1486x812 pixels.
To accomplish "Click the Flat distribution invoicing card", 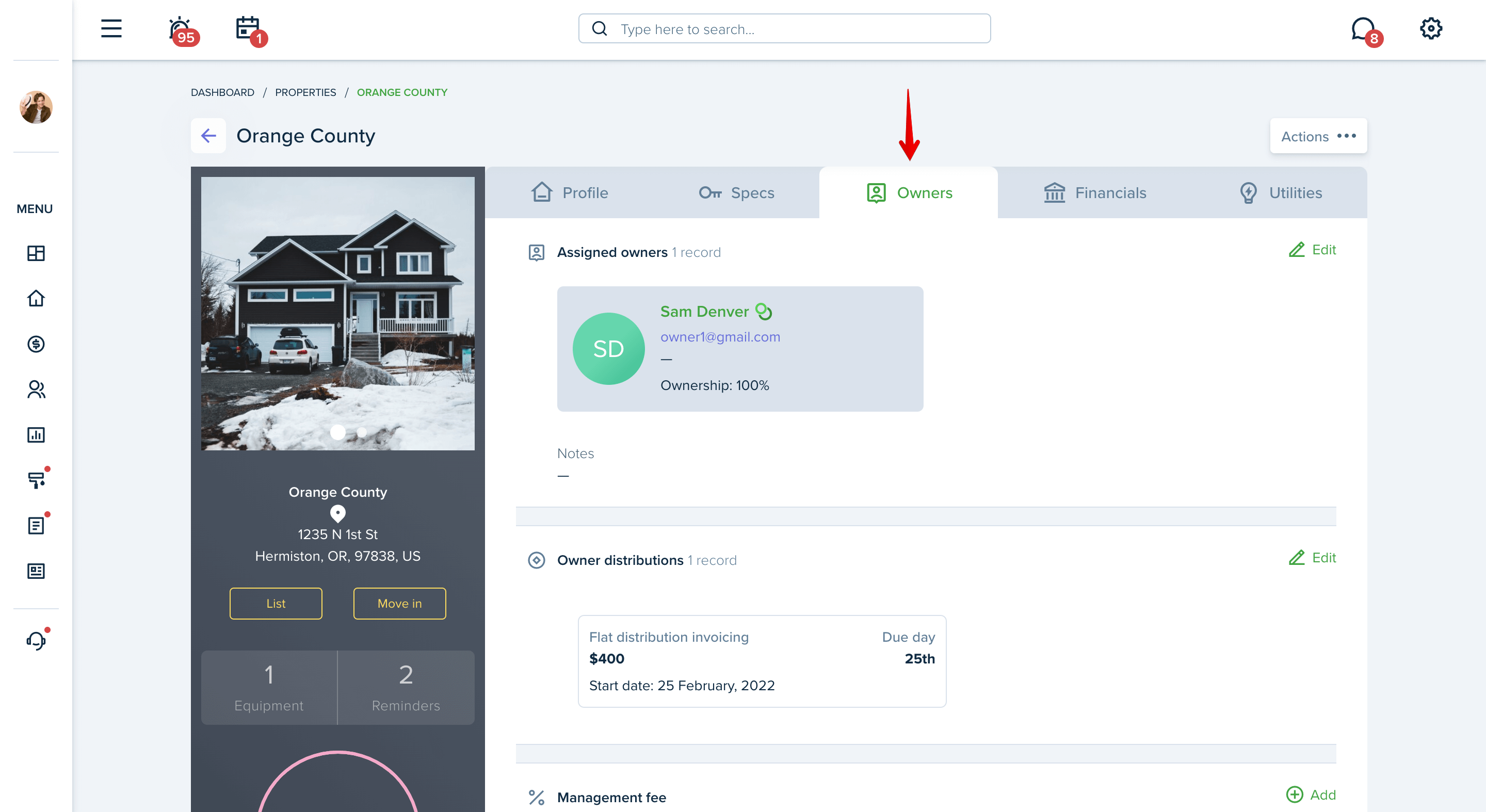I will 762,661.
